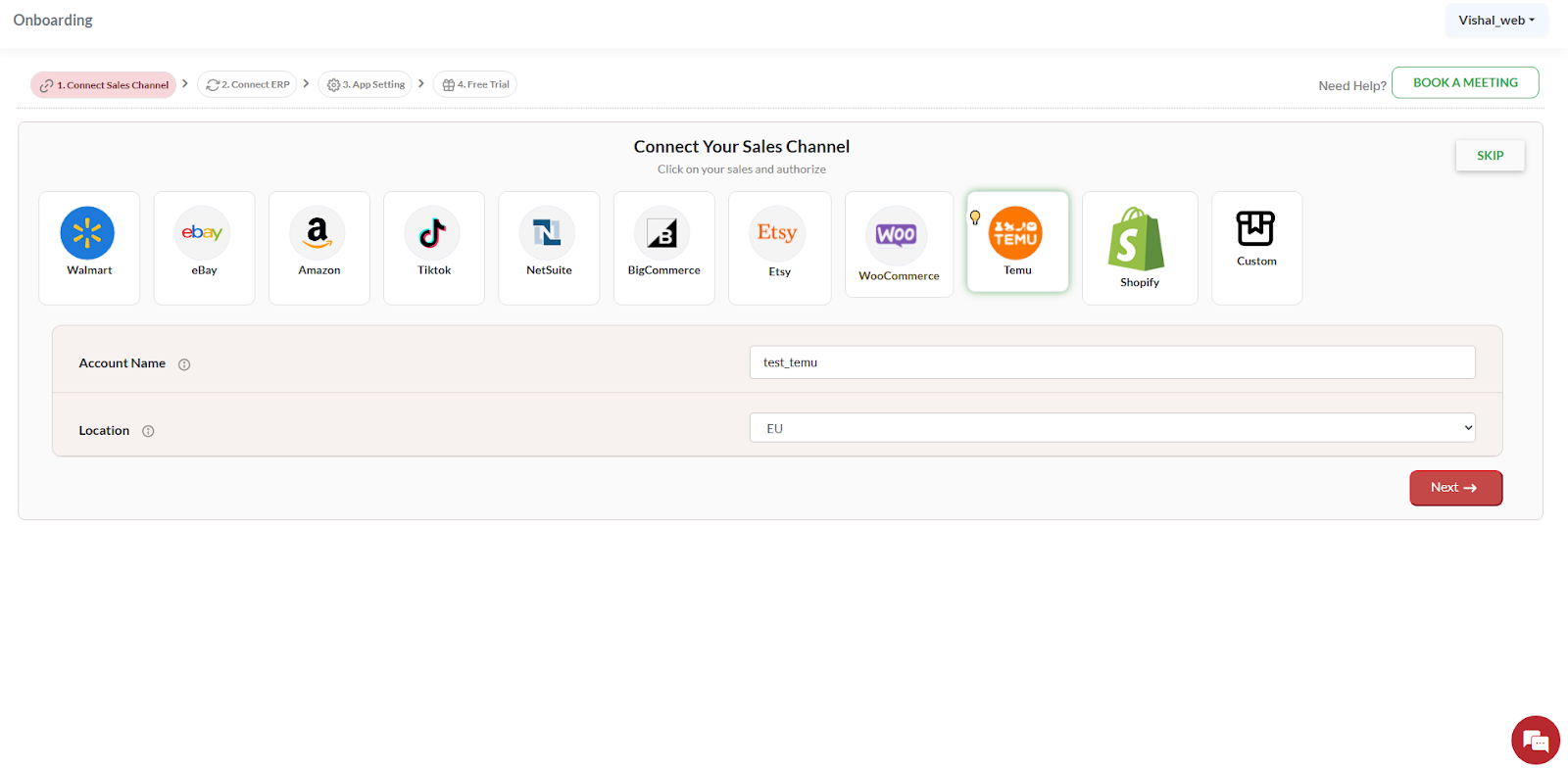Open the Vishal_web user menu
Image resolution: width=1568 pixels, height=768 pixels.
click(1496, 21)
